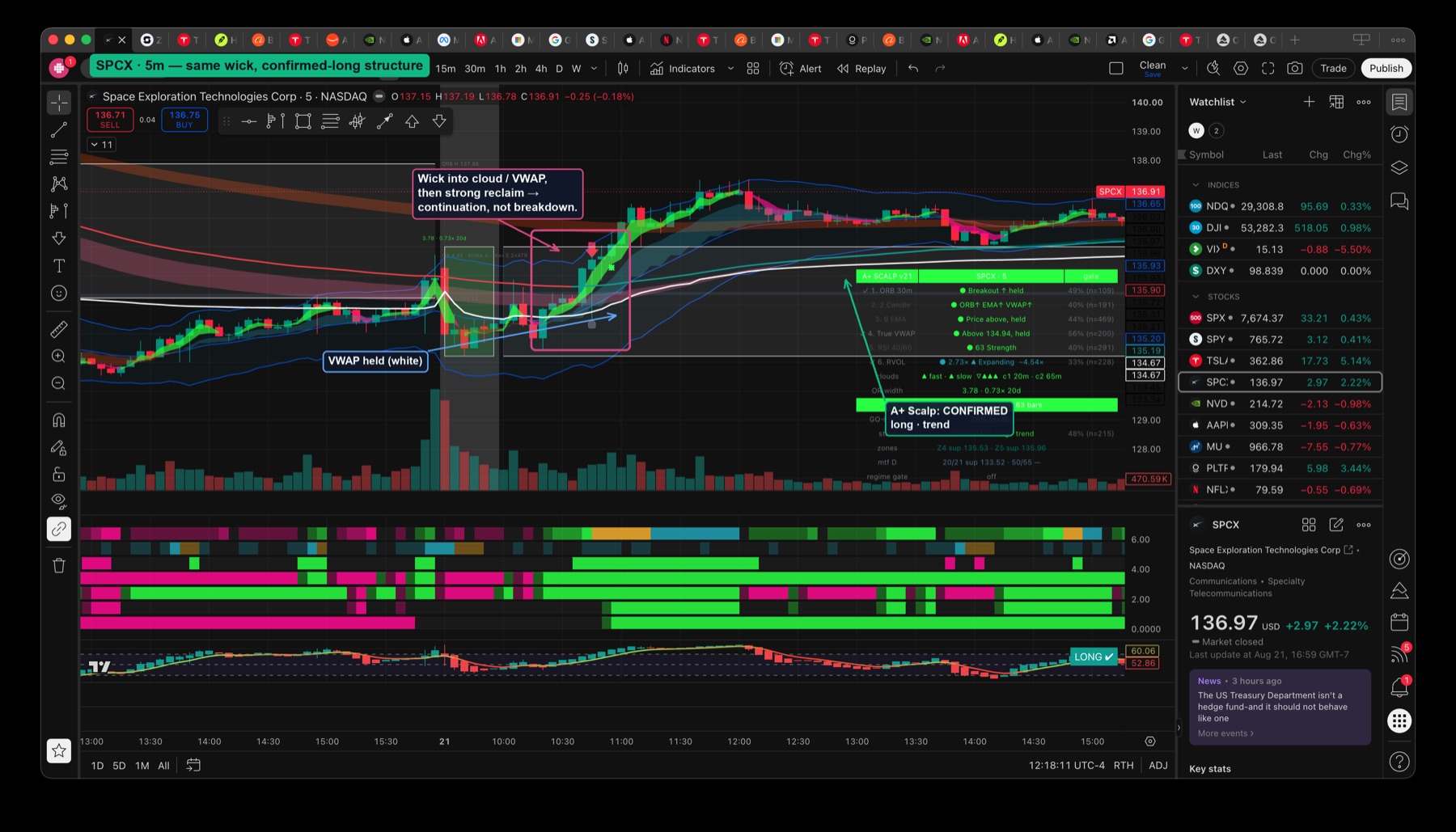
Task: Create an Alert
Action: pyautogui.click(x=800, y=69)
